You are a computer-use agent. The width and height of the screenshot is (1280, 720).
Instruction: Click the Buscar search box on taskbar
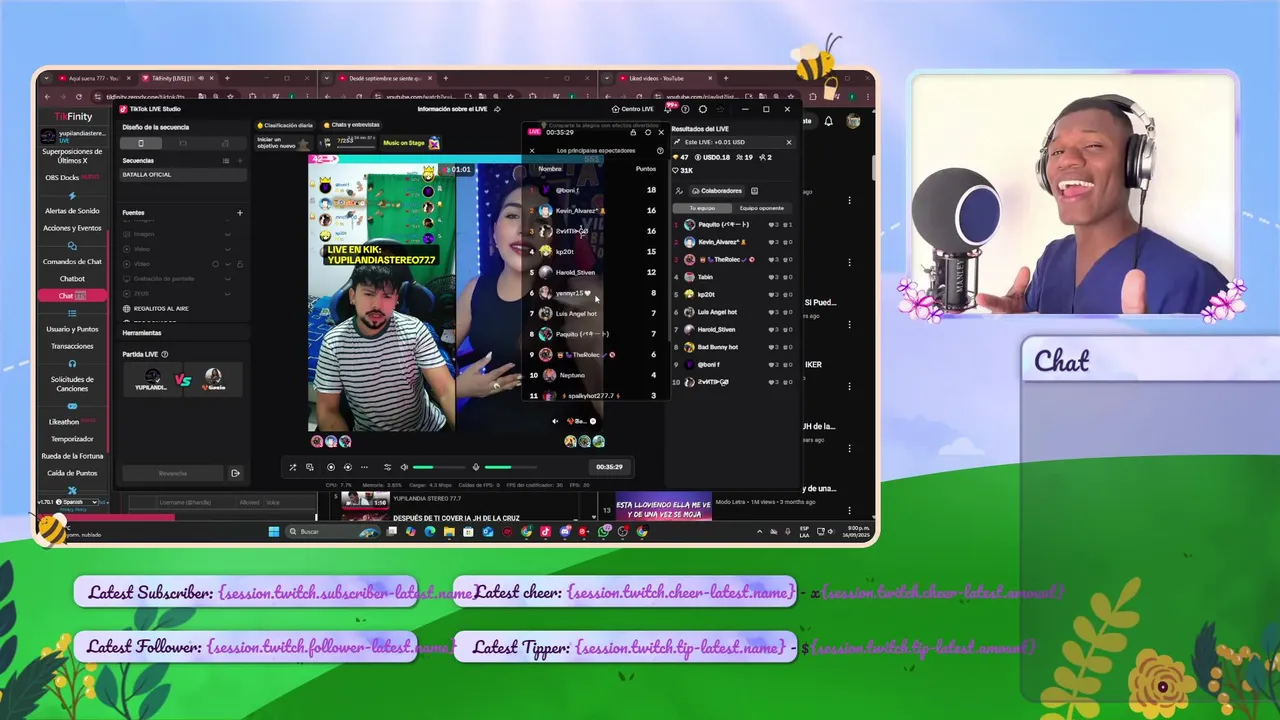click(332, 532)
